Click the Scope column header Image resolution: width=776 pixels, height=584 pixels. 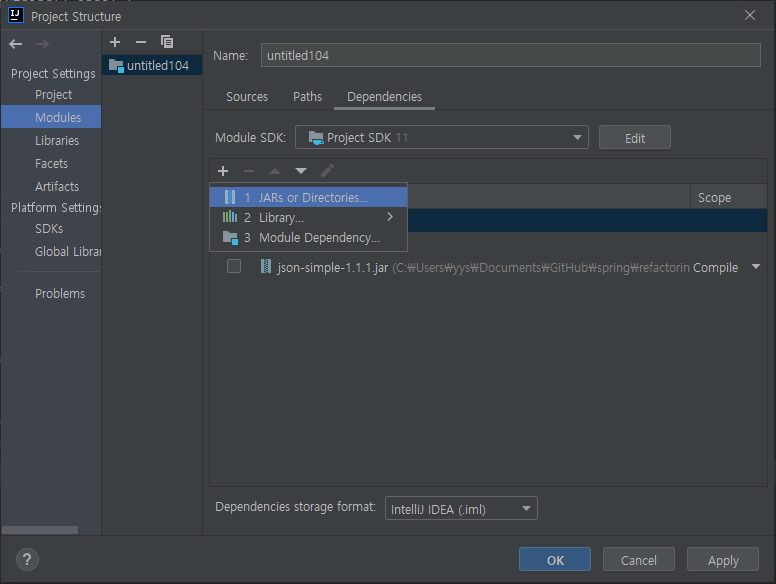pos(728,197)
